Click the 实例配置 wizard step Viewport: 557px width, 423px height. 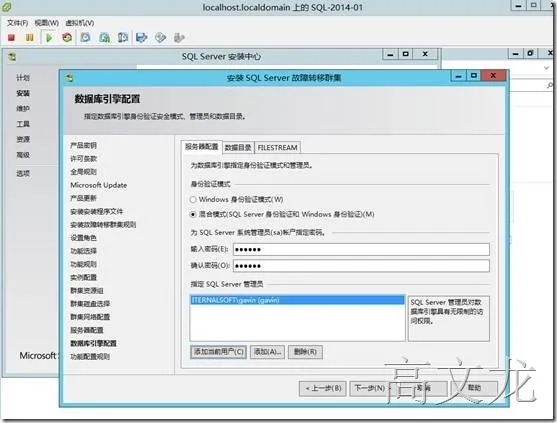click(83, 277)
